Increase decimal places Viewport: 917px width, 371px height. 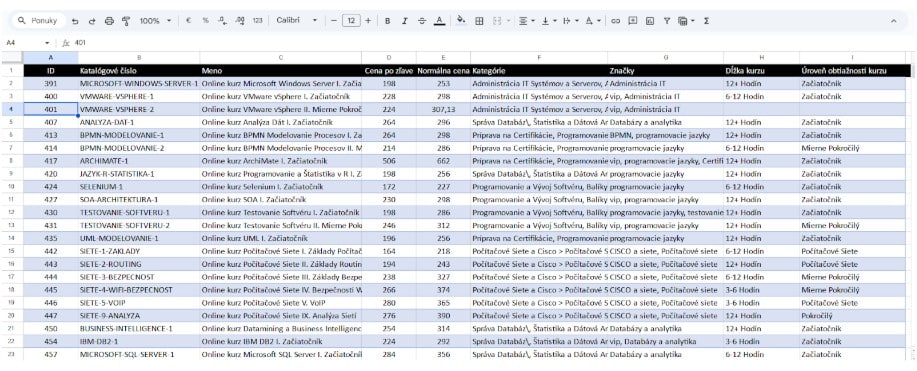point(240,20)
